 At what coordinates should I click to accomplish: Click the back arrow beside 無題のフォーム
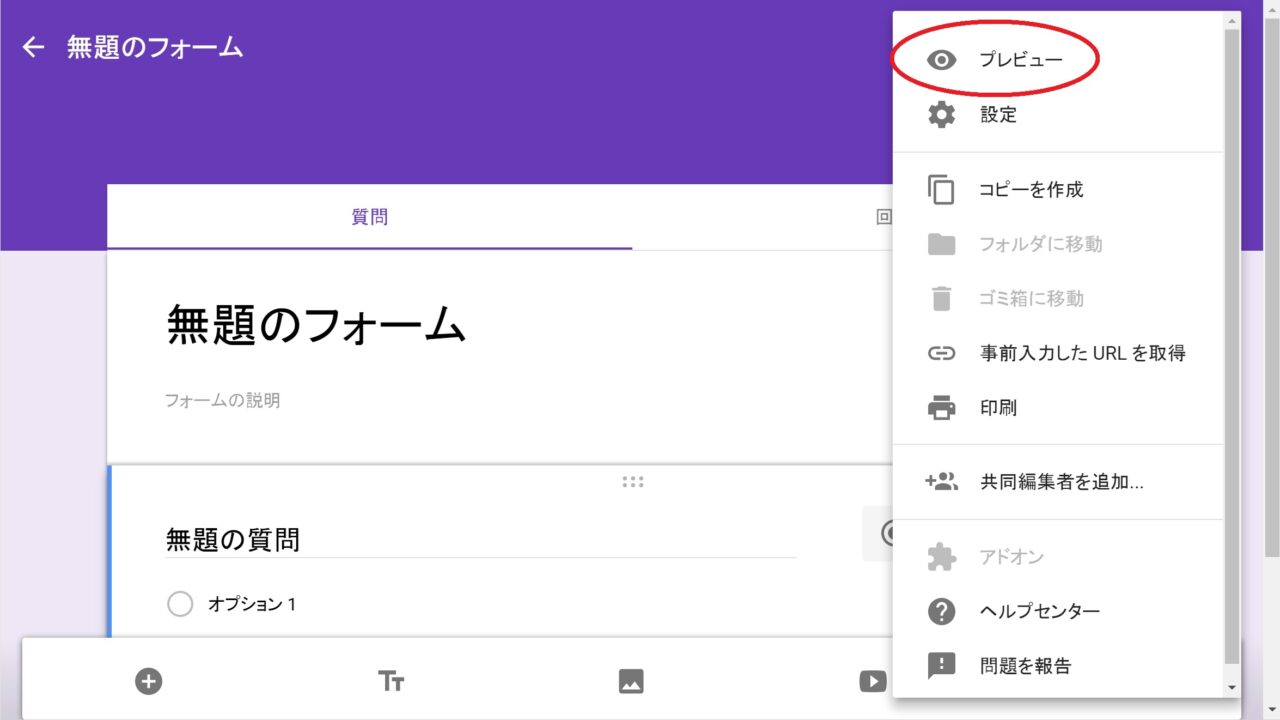click(x=34, y=47)
